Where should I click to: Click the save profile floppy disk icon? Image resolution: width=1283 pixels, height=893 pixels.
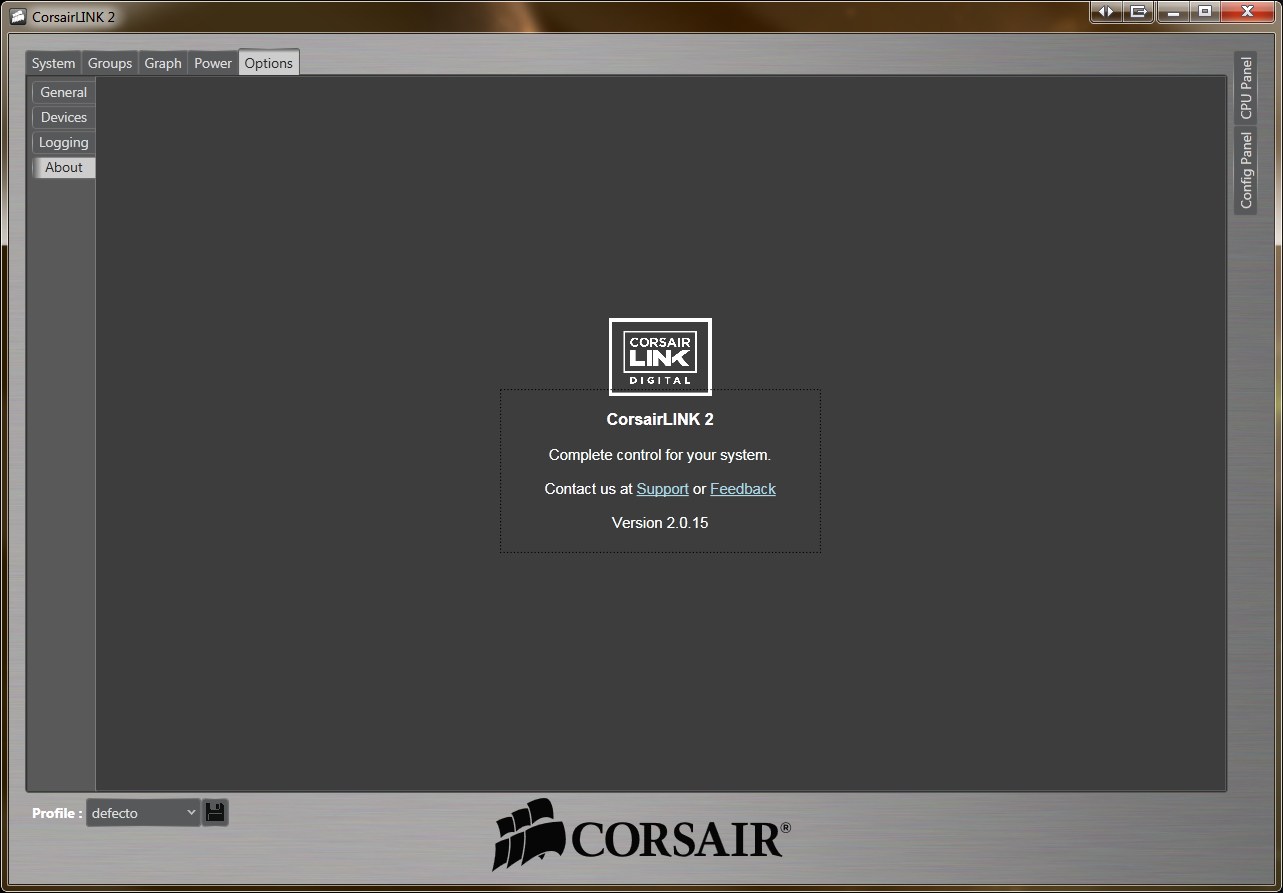tap(215, 812)
